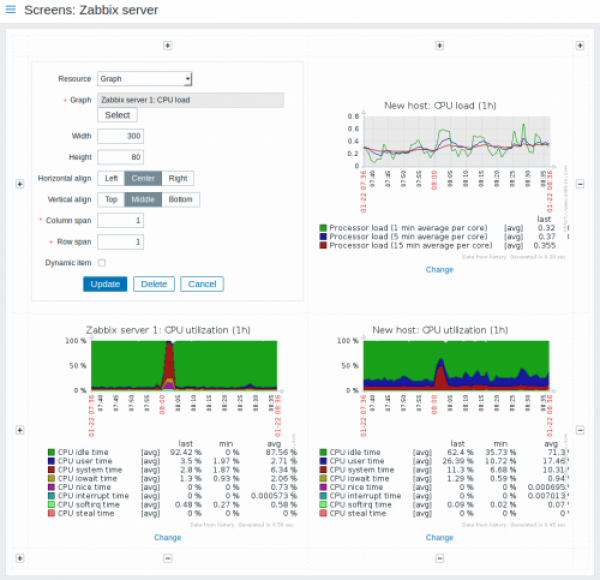Click the minus icon below the first column
600x580 pixels.
167,558
